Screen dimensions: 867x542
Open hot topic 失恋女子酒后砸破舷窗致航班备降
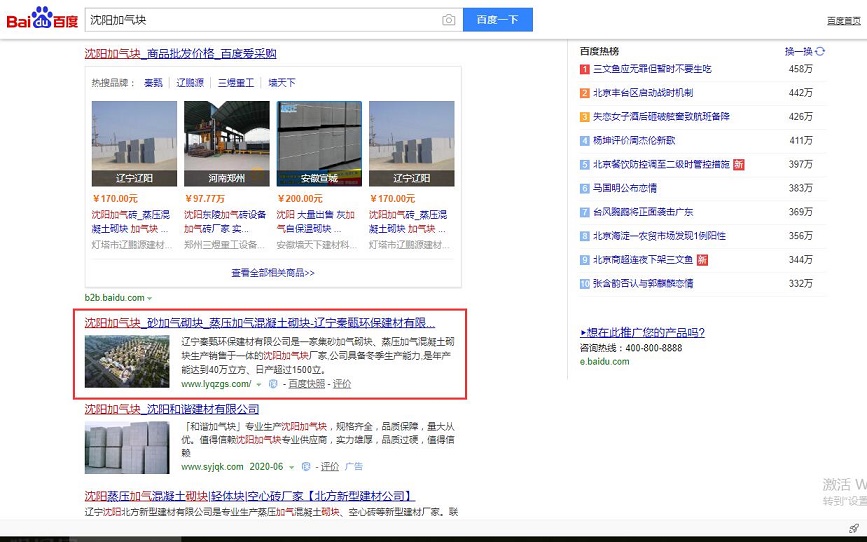click(x=661, y=117)
